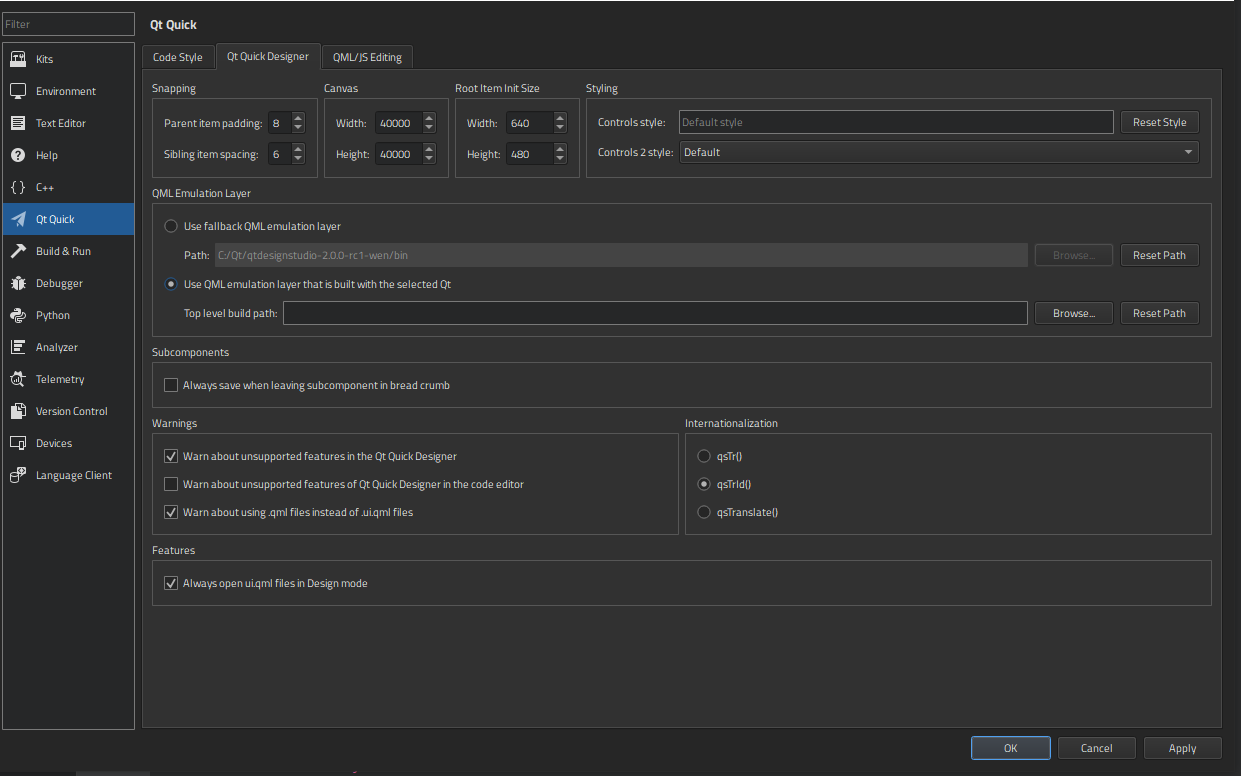The image size is (1241, 776).
Task: Switch to the Code Style tab
Action: 178,57
